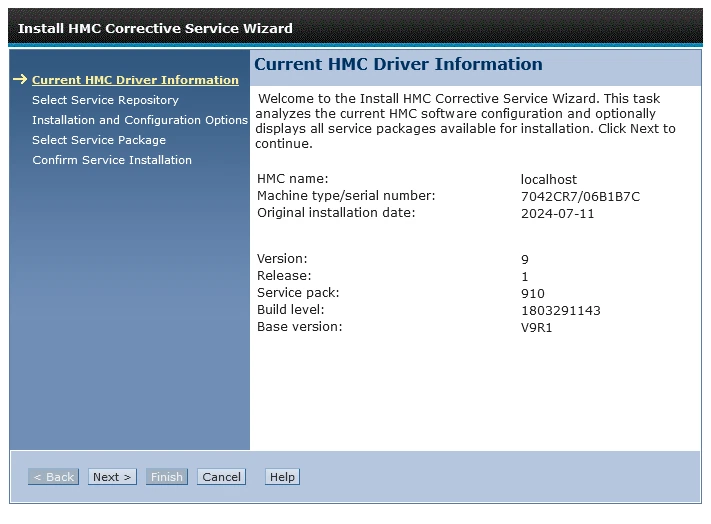Click the build level value 1803291143

561,311
